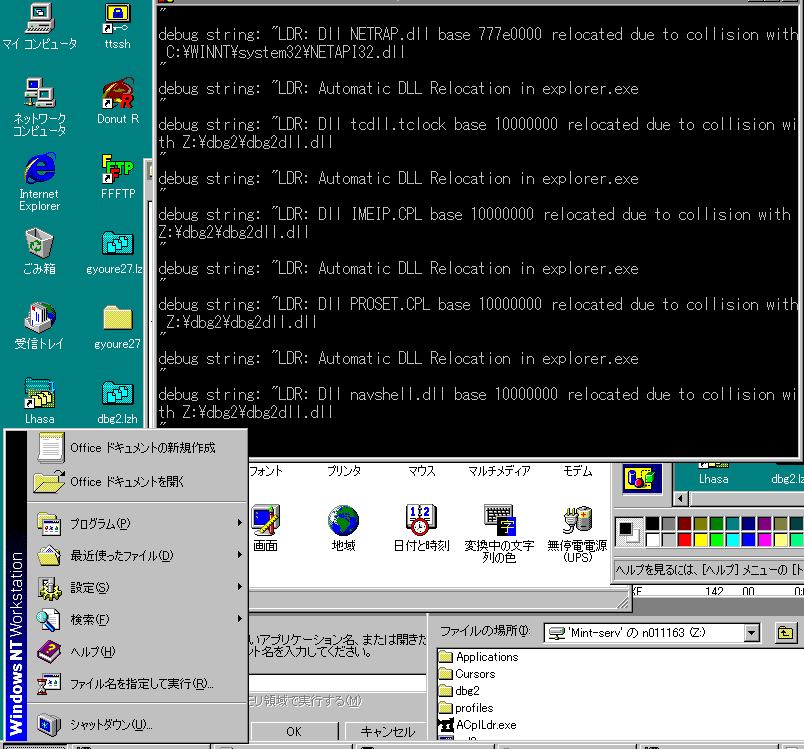Open the ファイルの場所 drive dropdown arrow
This screenshot has height=749, width=804.
point(752,633)
